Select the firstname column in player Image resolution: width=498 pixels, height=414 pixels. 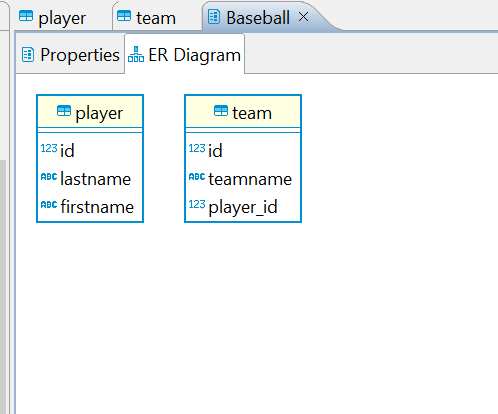[90, 207]
